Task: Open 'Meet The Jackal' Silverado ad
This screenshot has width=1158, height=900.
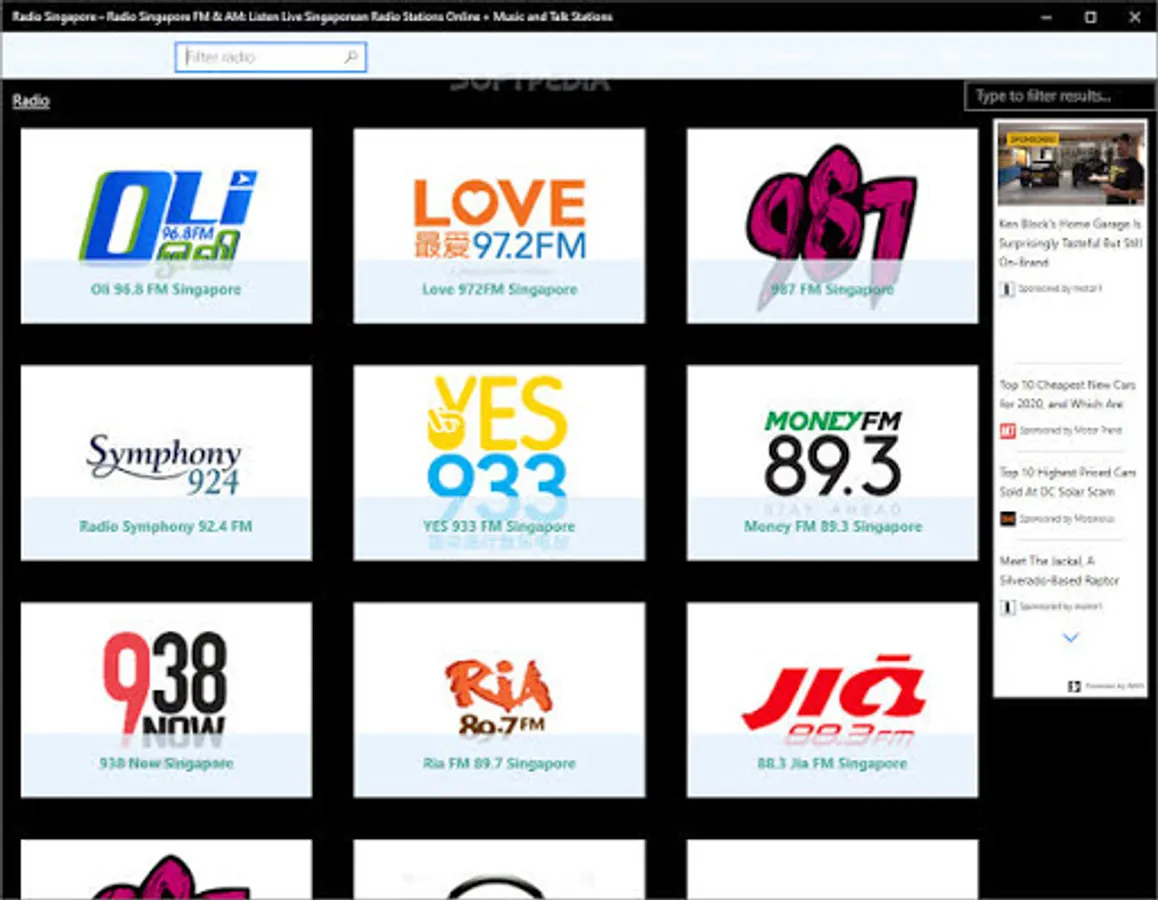Action: pyautogui.click(x=1059, y=571)
